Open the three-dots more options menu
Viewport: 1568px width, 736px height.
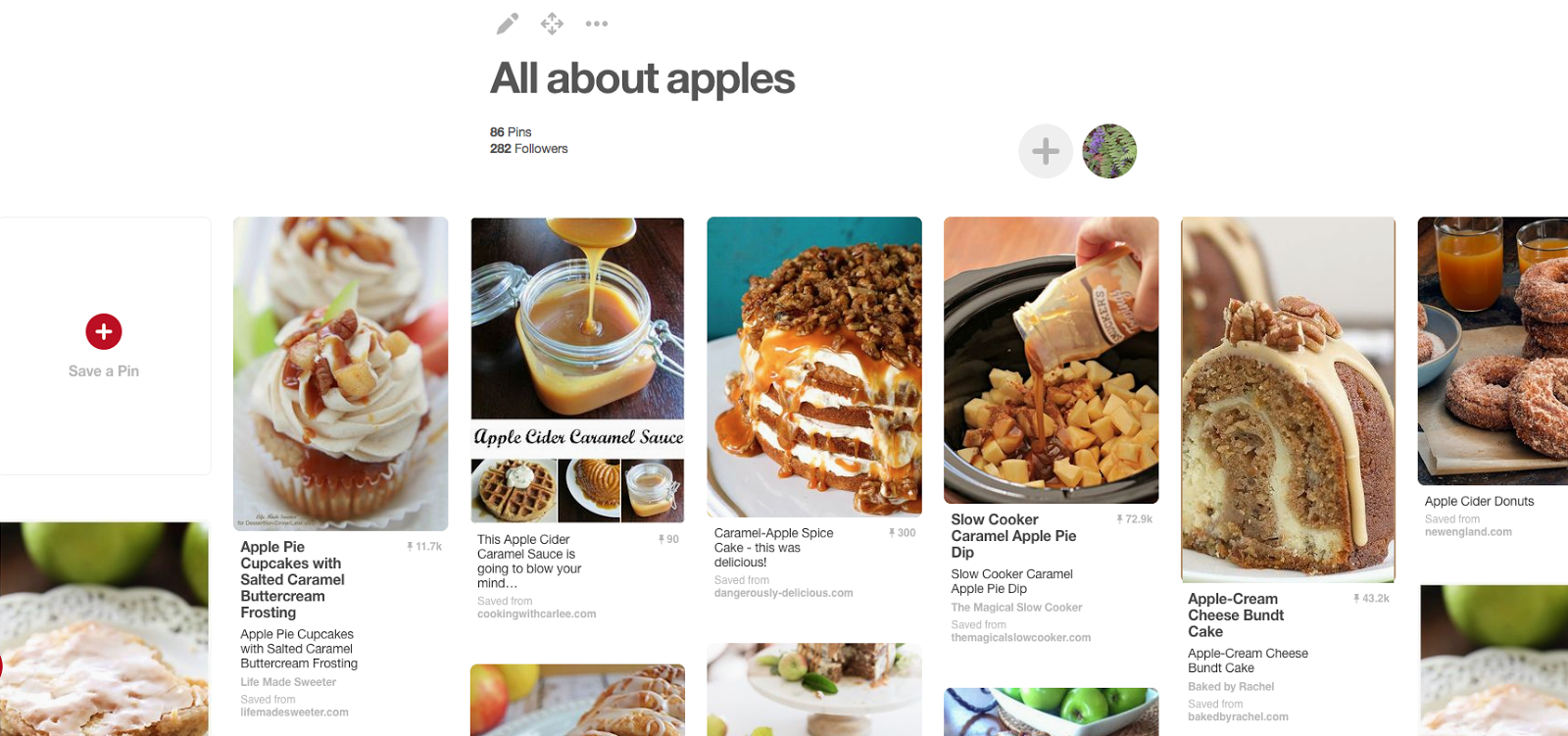(596, 24)
